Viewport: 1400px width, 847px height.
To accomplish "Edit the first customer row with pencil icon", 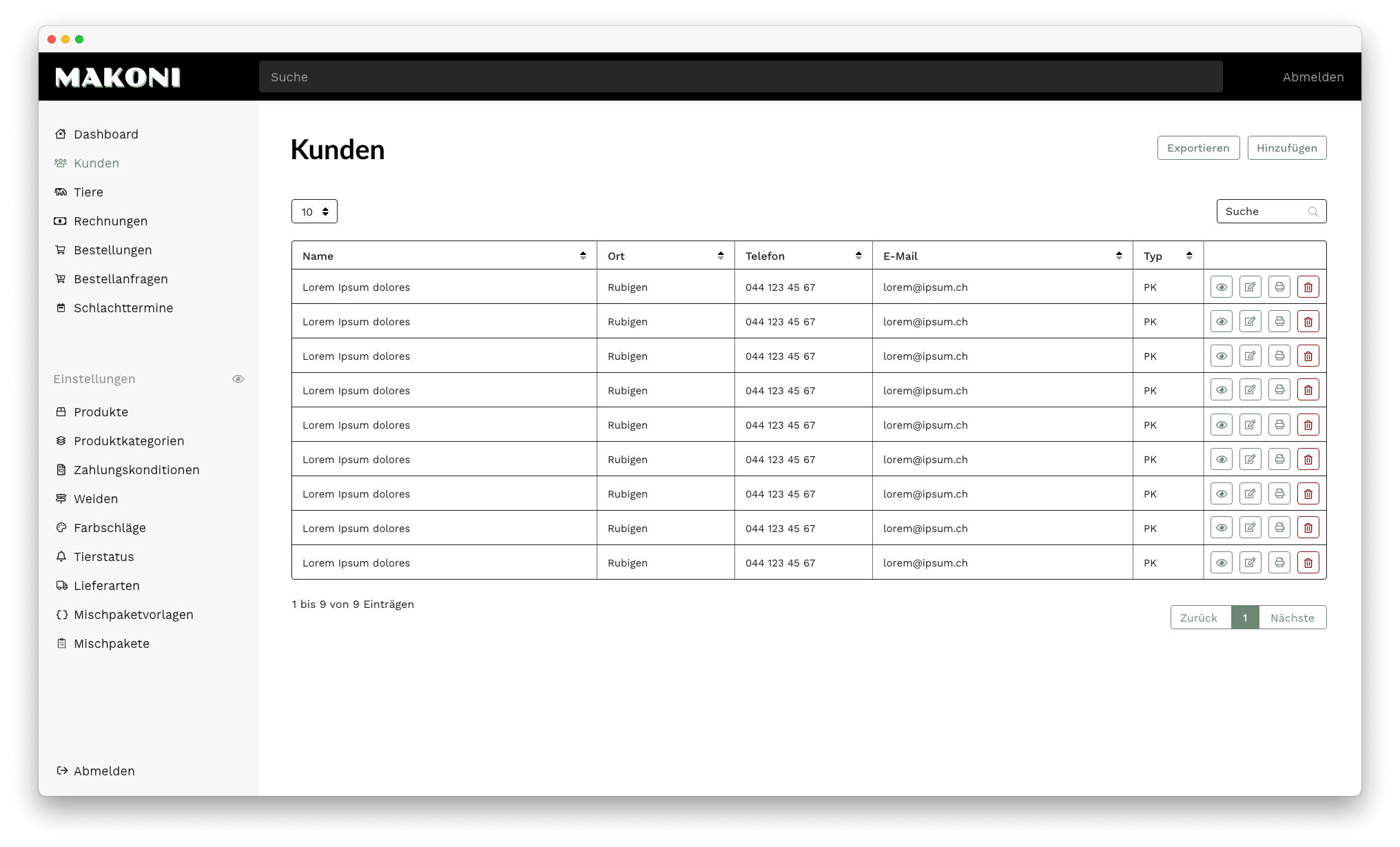I will tap(1250, 287).
